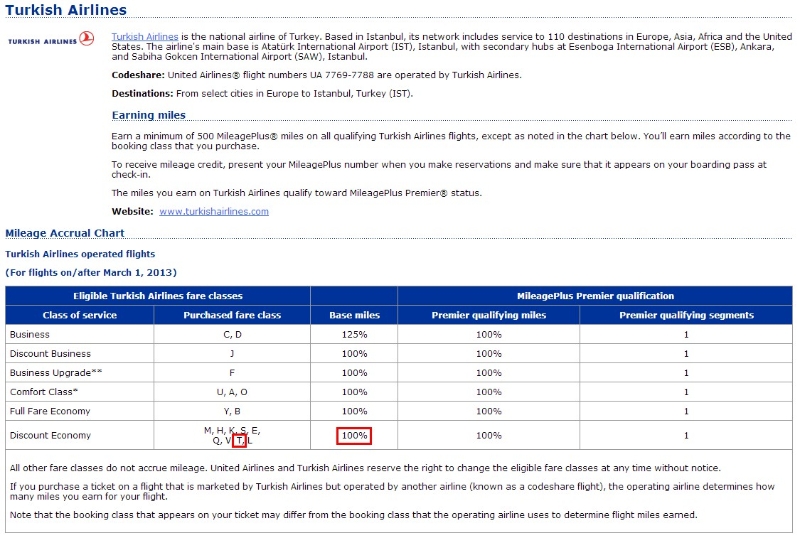Click the 'Purchased fare class' column header
Viewport: 800px width, 538px height.
pyautogui.click(x=232, y=315)
